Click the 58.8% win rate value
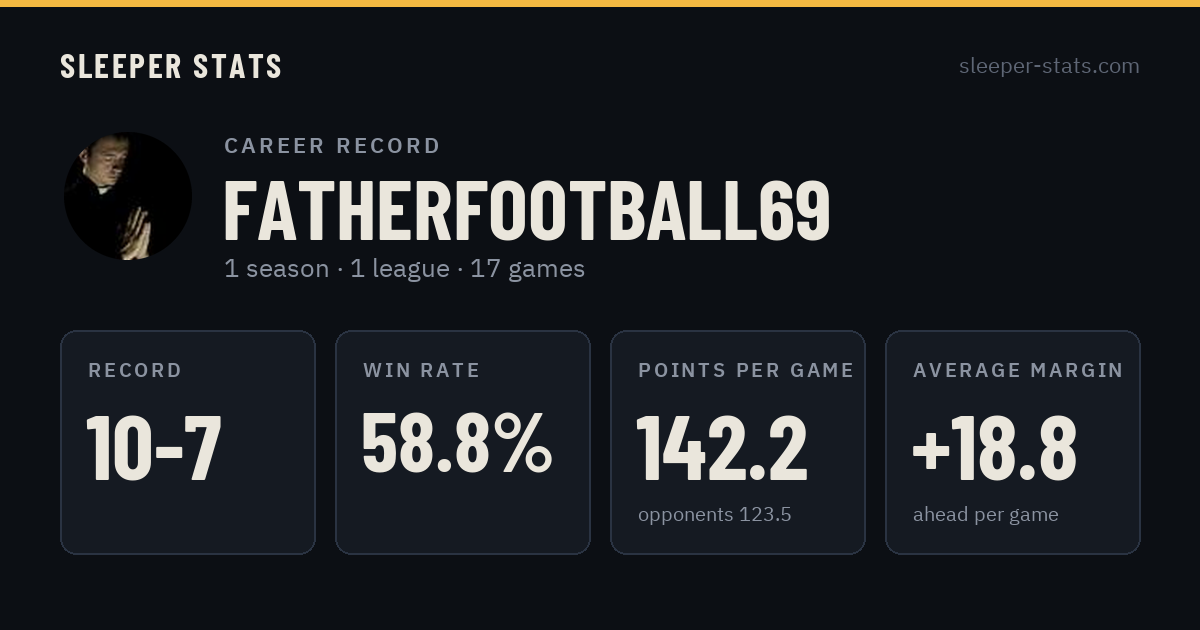 tap(457, 443)
